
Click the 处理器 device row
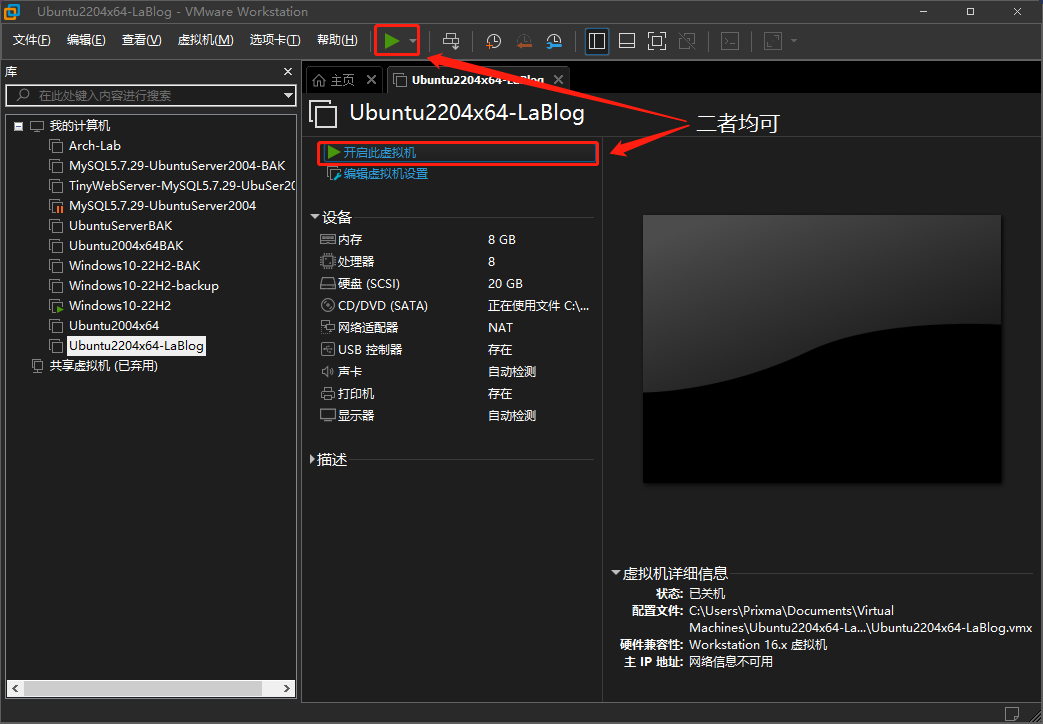455,262
